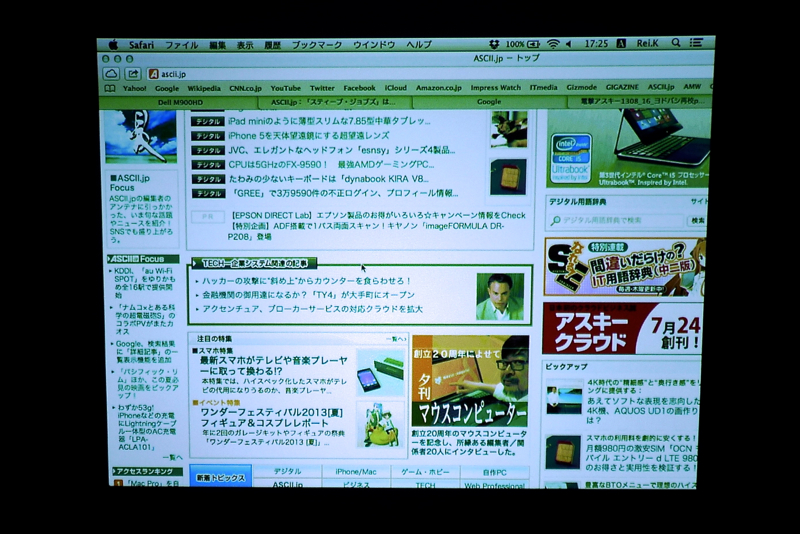Click the input source A icon

coord(621,43)
